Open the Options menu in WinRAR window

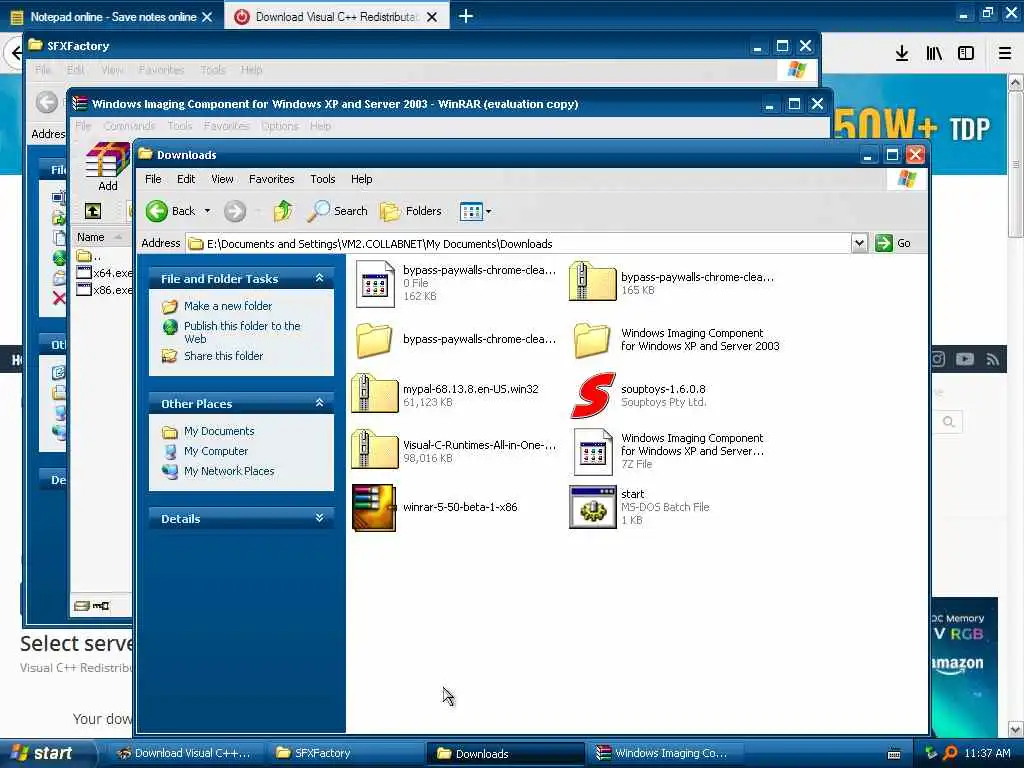(280, 125)
